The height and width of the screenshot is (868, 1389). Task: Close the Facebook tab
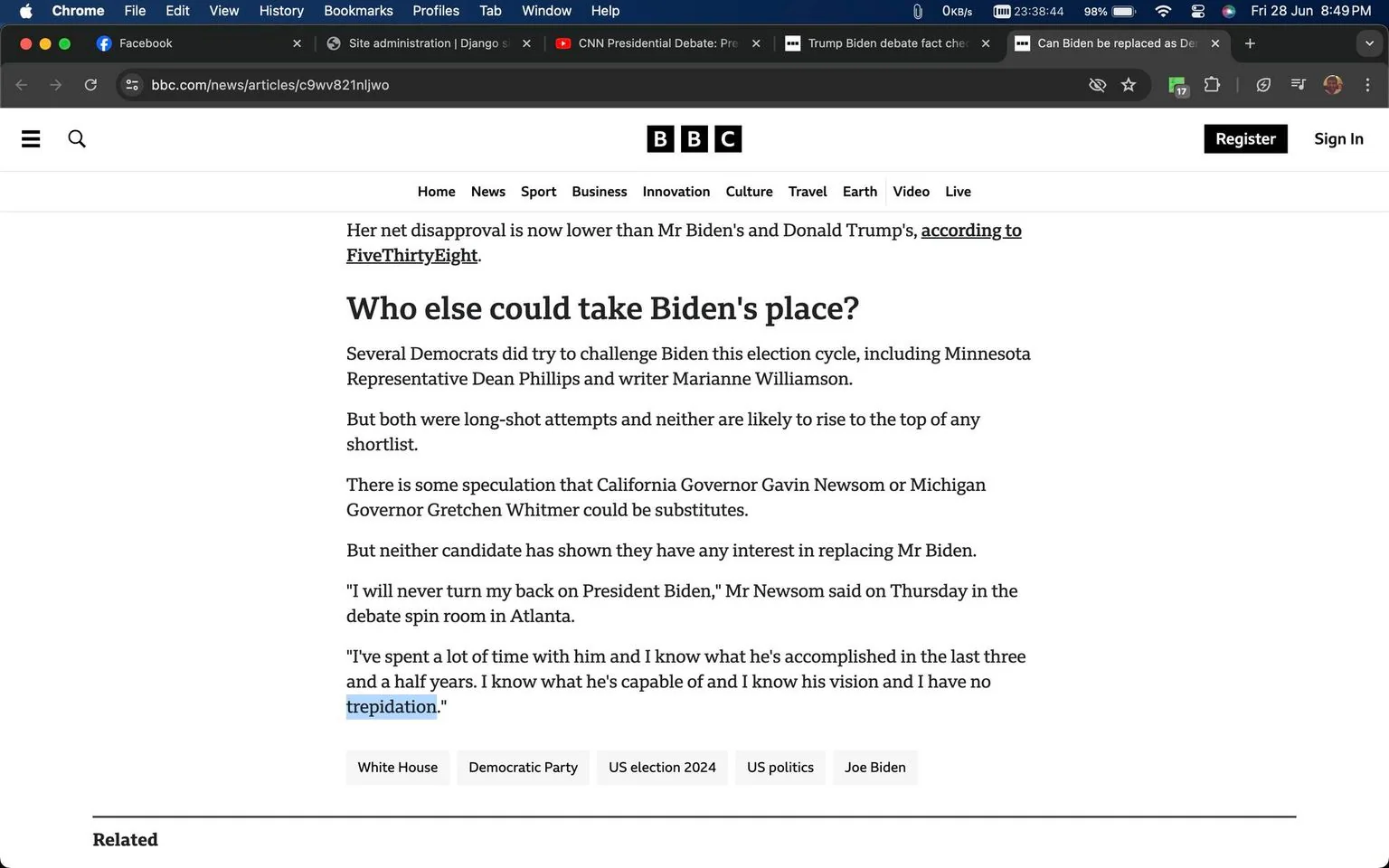pos(297,43)
